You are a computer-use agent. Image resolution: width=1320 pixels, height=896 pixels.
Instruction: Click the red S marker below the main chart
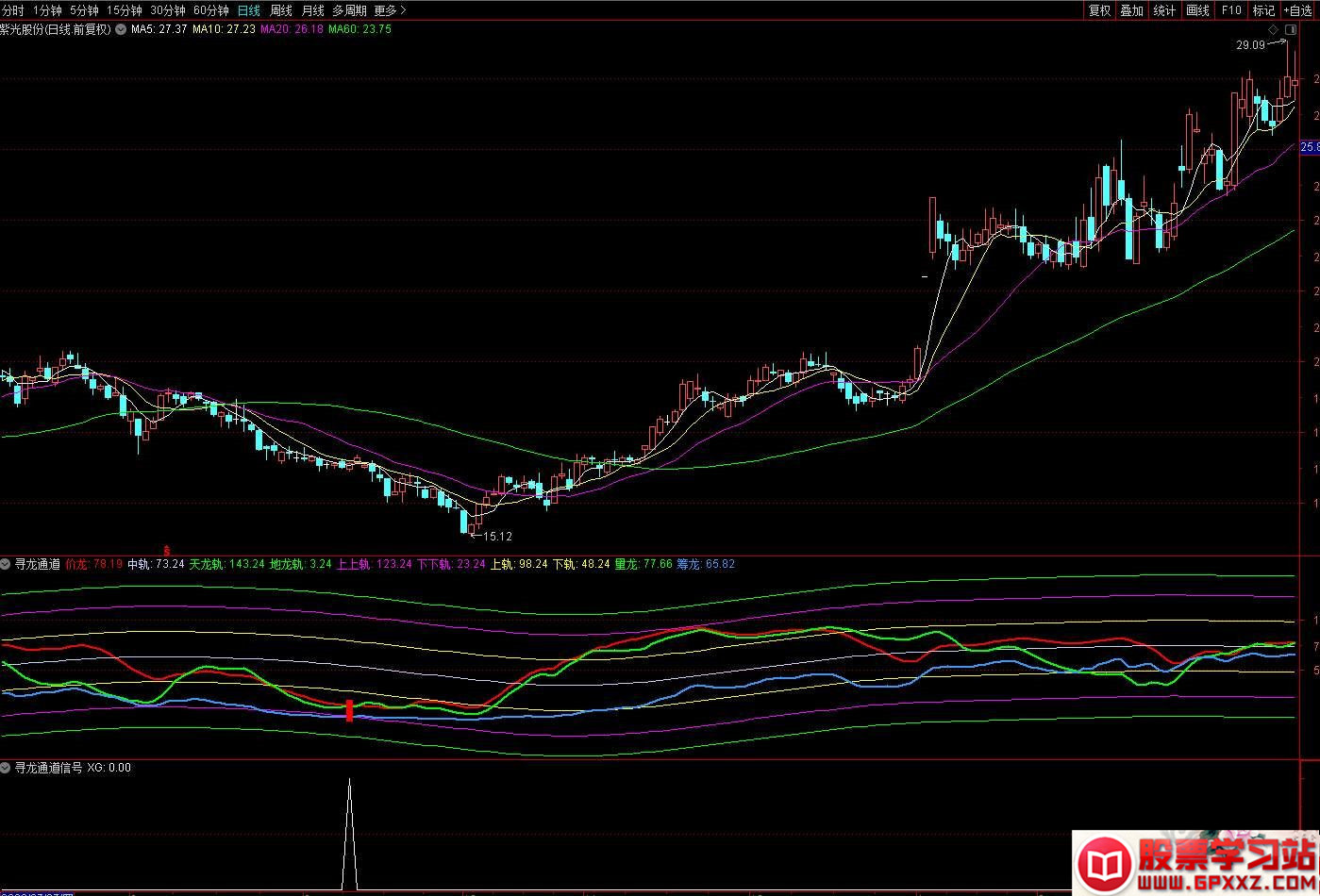pos(167,549)
